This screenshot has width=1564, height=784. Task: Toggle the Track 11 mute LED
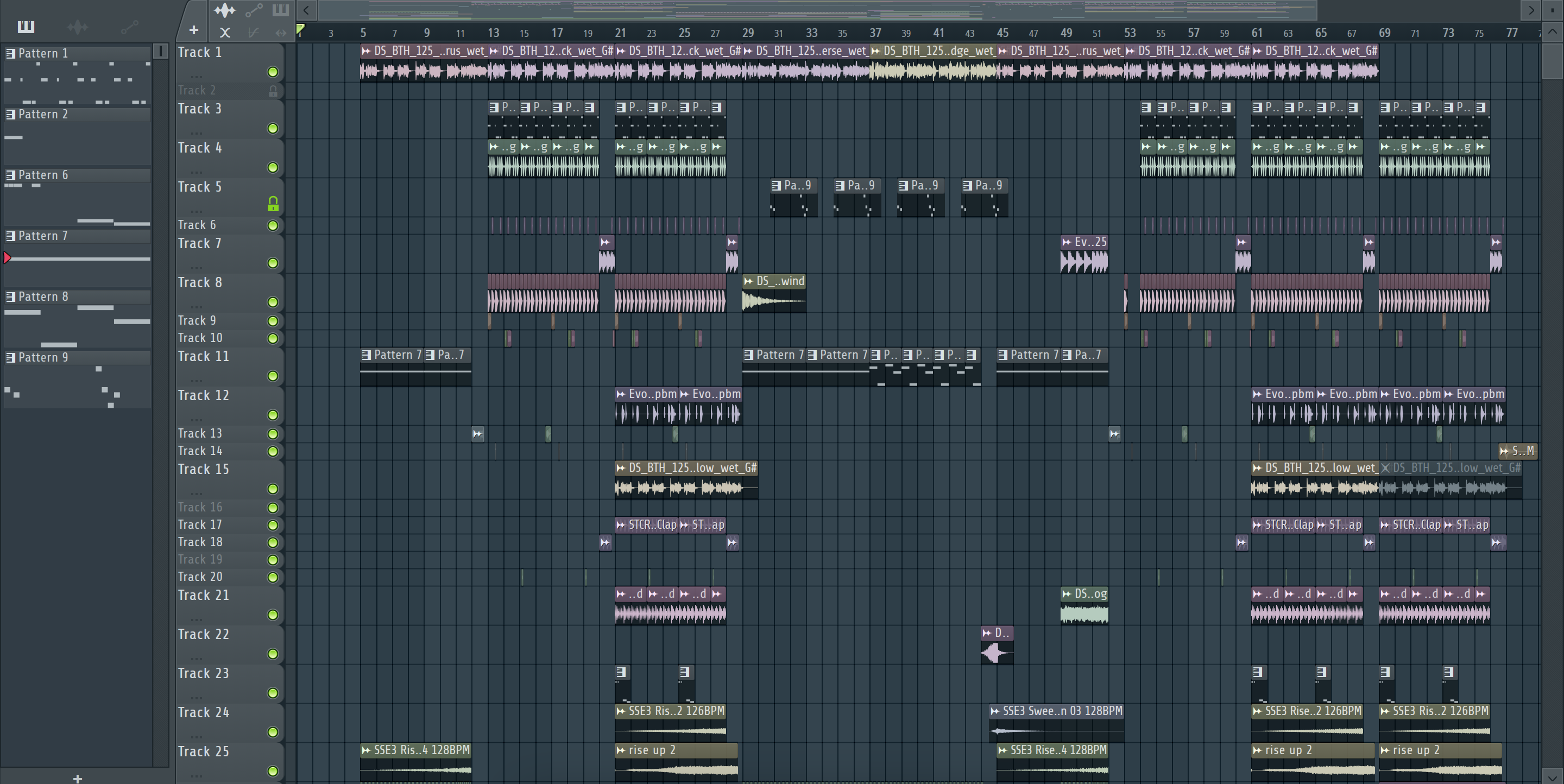click(273, 376)
